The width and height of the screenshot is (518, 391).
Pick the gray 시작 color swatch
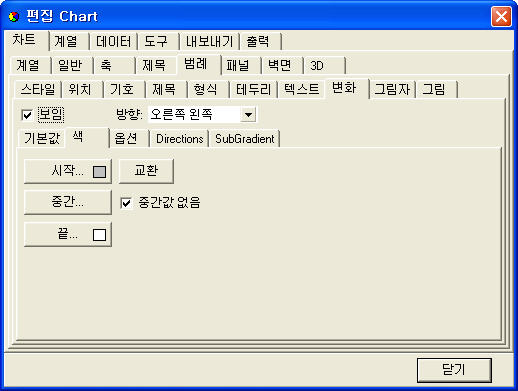point(99,172)
